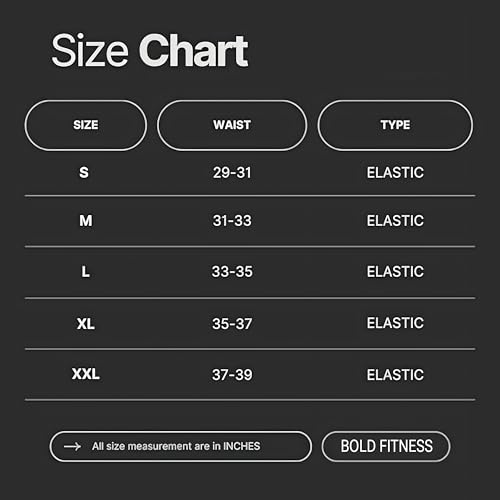The image size is (500, 500).
Task: Click ELASTIC type in the S row
Action: click(395, 173)
